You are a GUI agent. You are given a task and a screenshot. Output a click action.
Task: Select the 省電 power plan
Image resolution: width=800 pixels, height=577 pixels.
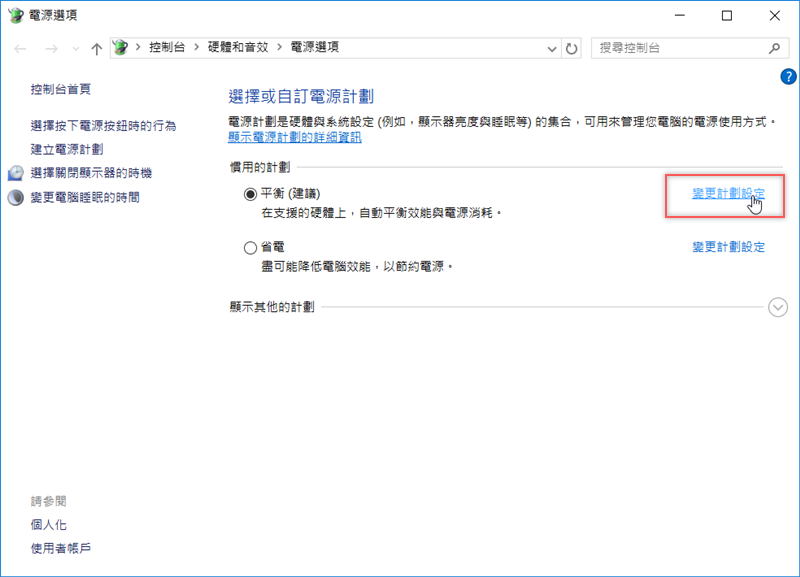click(x=250, y=248)
